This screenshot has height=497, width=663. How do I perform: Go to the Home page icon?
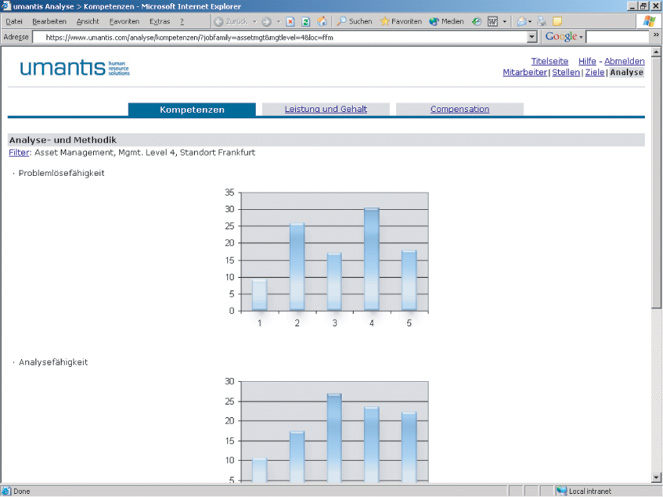[x=322, y=21]
